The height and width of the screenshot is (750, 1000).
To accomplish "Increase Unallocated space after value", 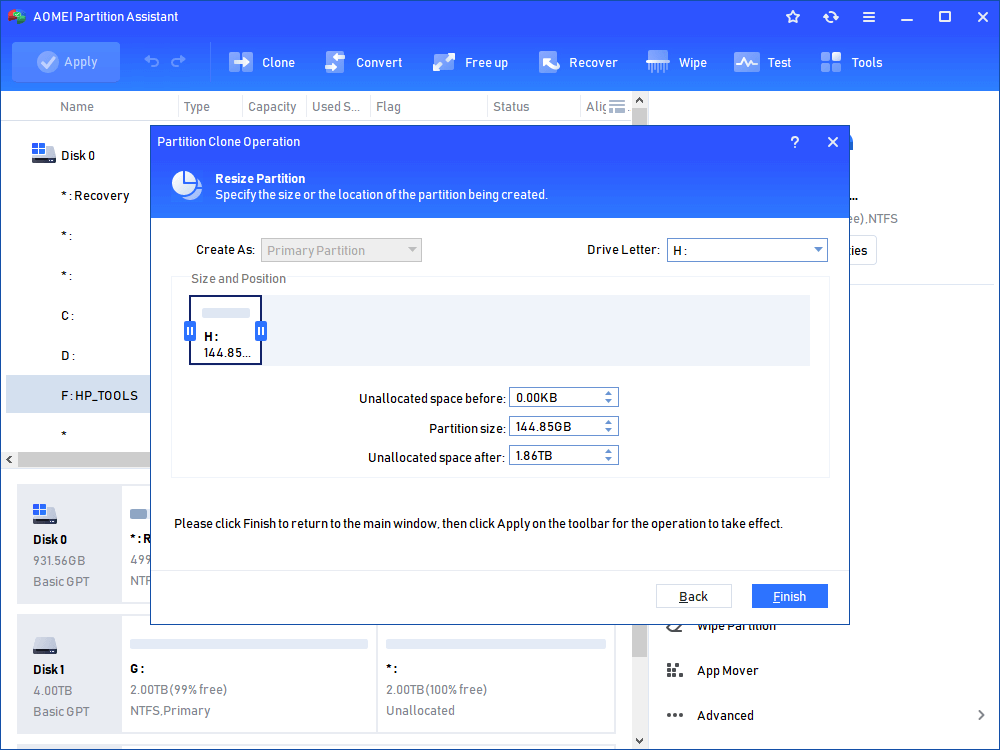I will [608, 452].
